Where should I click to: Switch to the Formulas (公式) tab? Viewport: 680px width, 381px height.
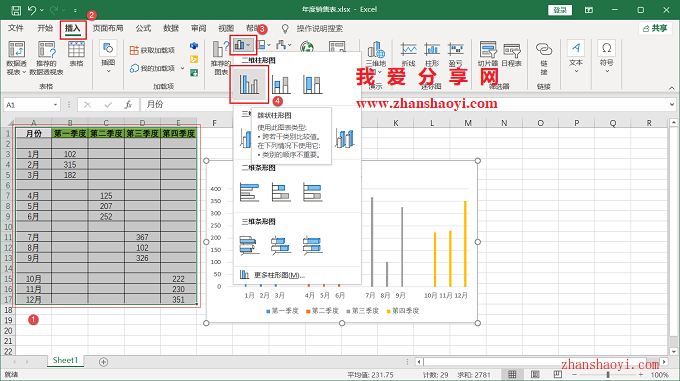pos(143,28)
